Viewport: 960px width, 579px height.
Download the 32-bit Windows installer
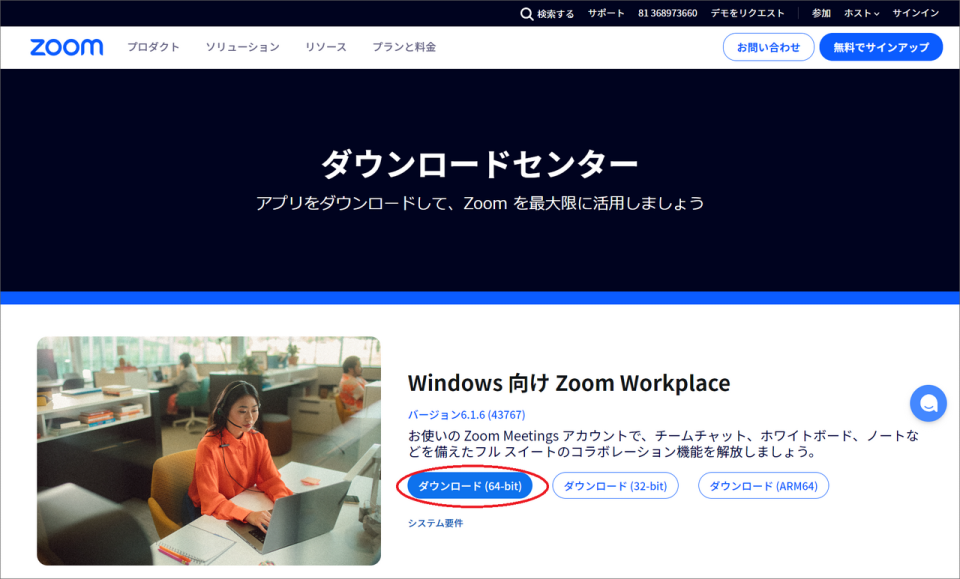tap(615, 486)
